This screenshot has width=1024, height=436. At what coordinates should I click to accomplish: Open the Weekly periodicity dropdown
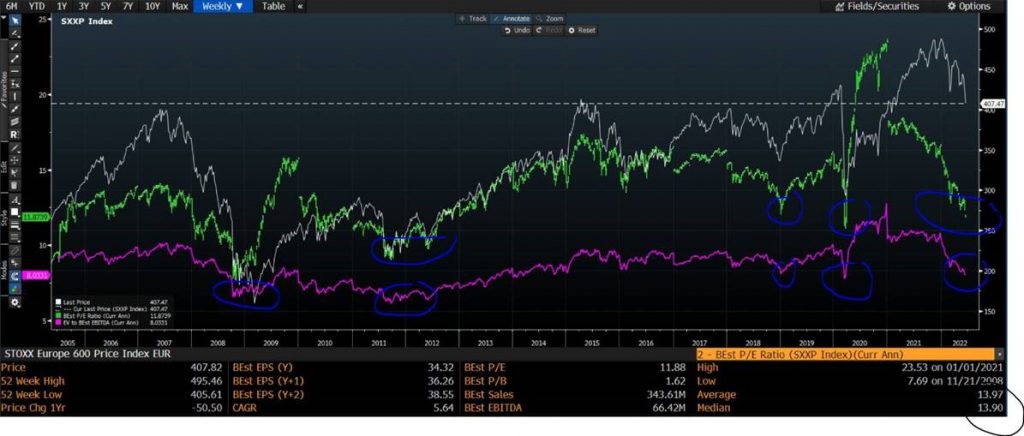click(x=221, y=6)
